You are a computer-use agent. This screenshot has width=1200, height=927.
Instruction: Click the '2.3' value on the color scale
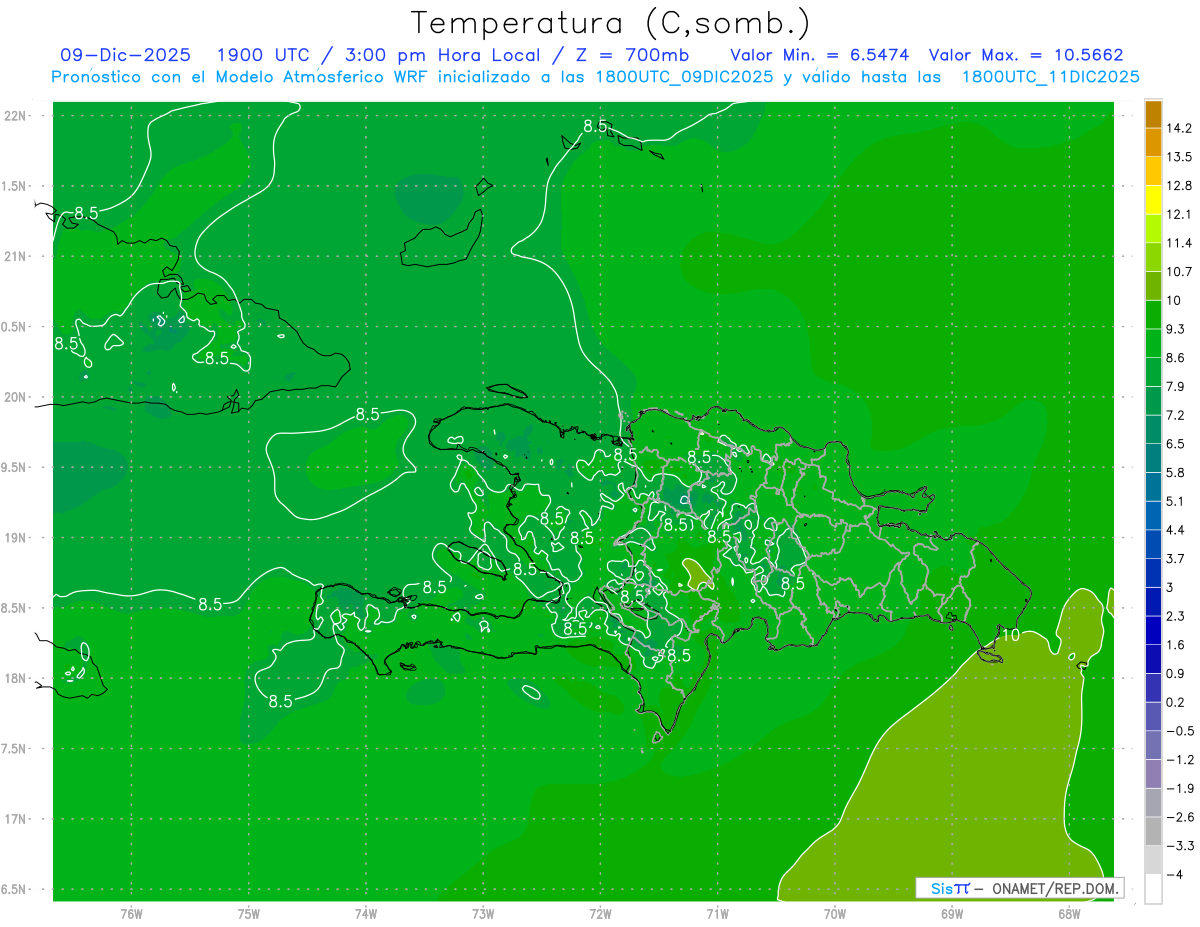[x=1175, y=616]
